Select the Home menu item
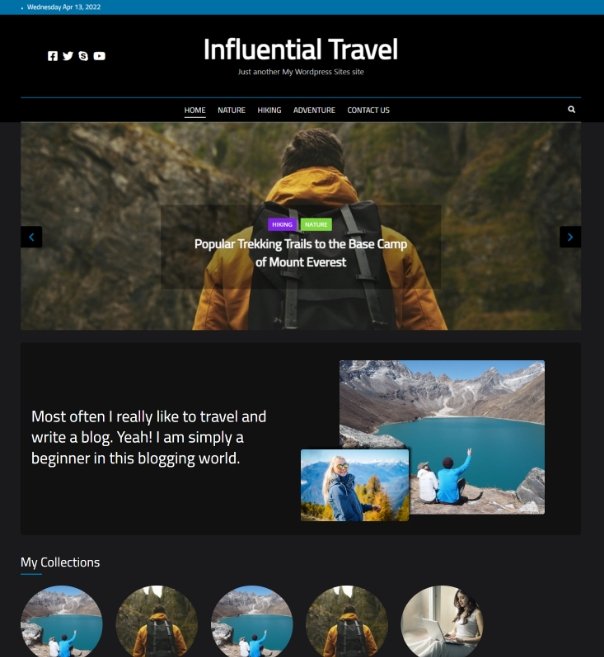The height and width of the screenshot is (657, 604). tap(195, 110)
